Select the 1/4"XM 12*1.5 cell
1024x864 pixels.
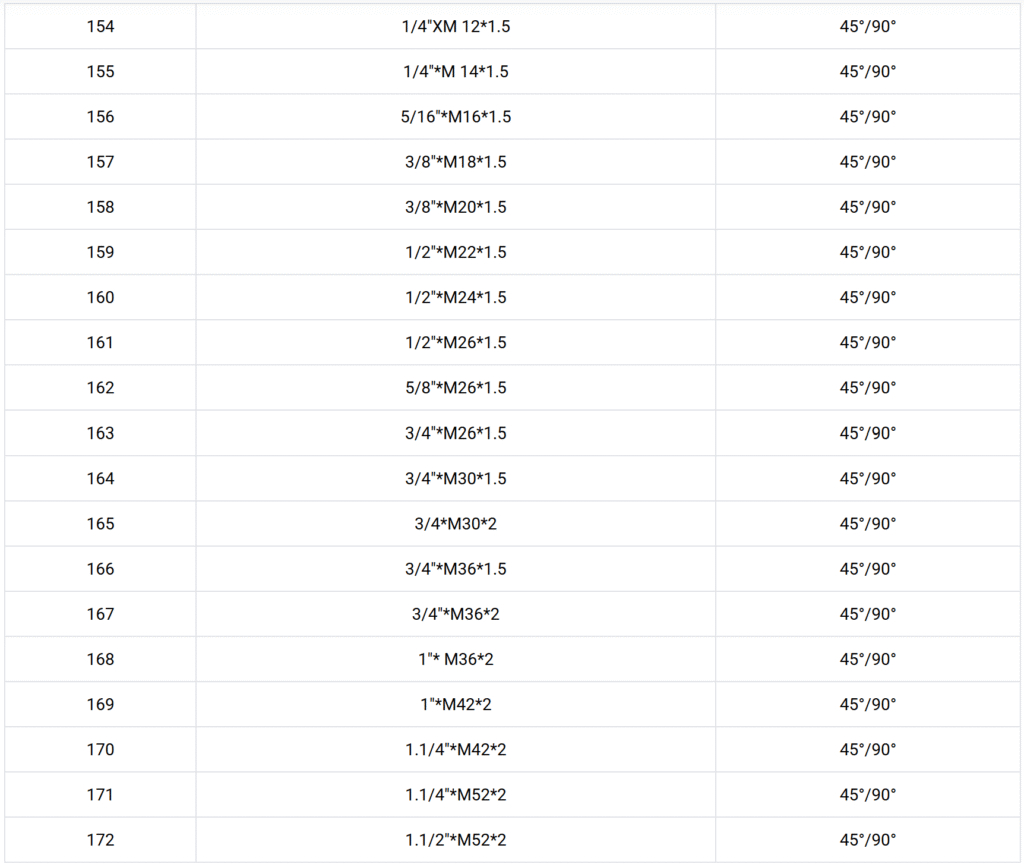(x=455, y=27)
